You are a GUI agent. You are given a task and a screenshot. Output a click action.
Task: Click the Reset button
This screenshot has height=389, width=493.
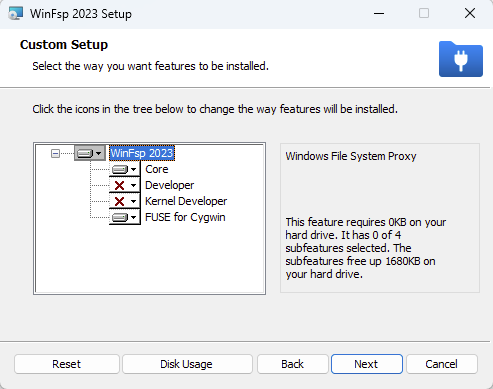[67, 364]
